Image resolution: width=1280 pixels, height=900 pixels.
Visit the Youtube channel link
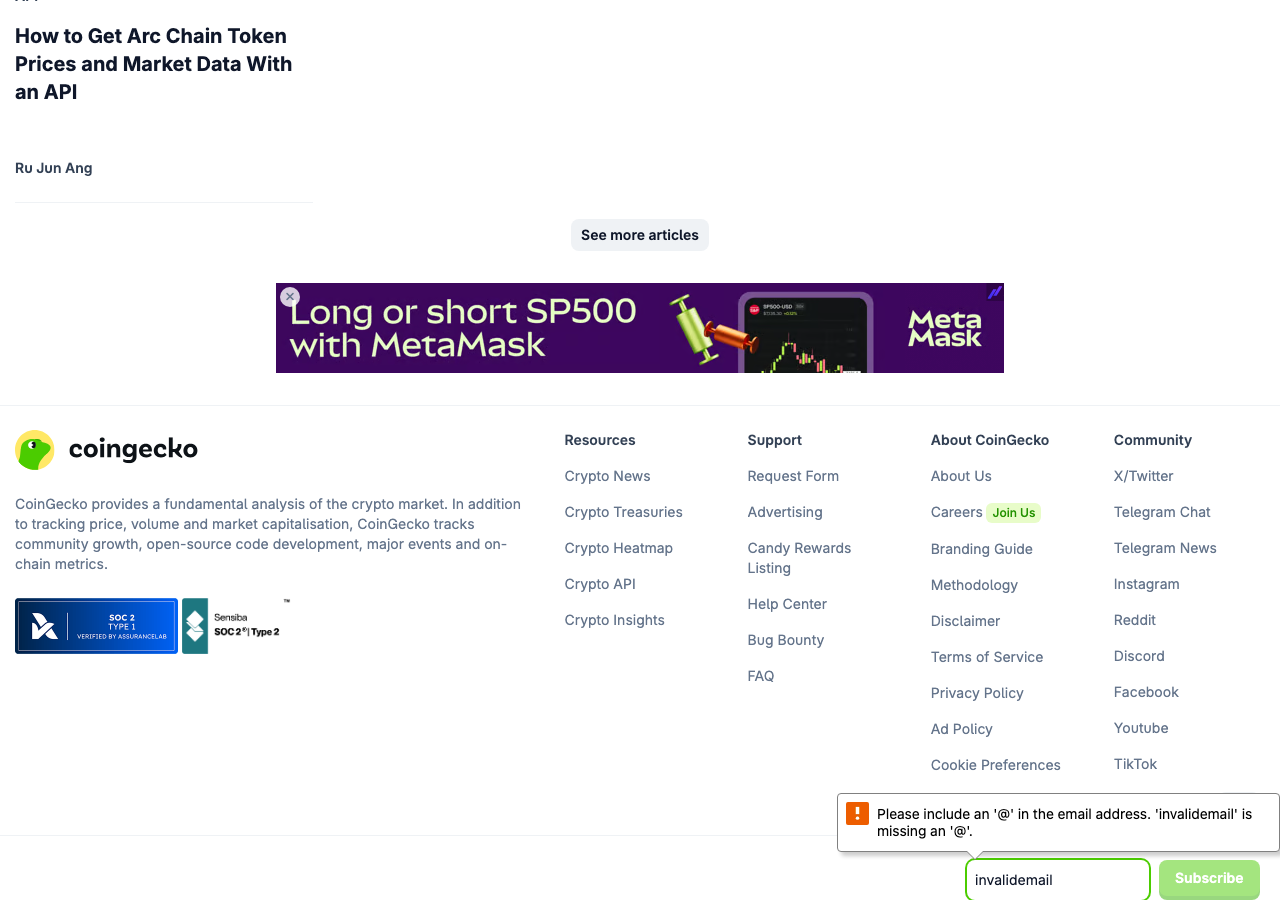coord(1141,728)
